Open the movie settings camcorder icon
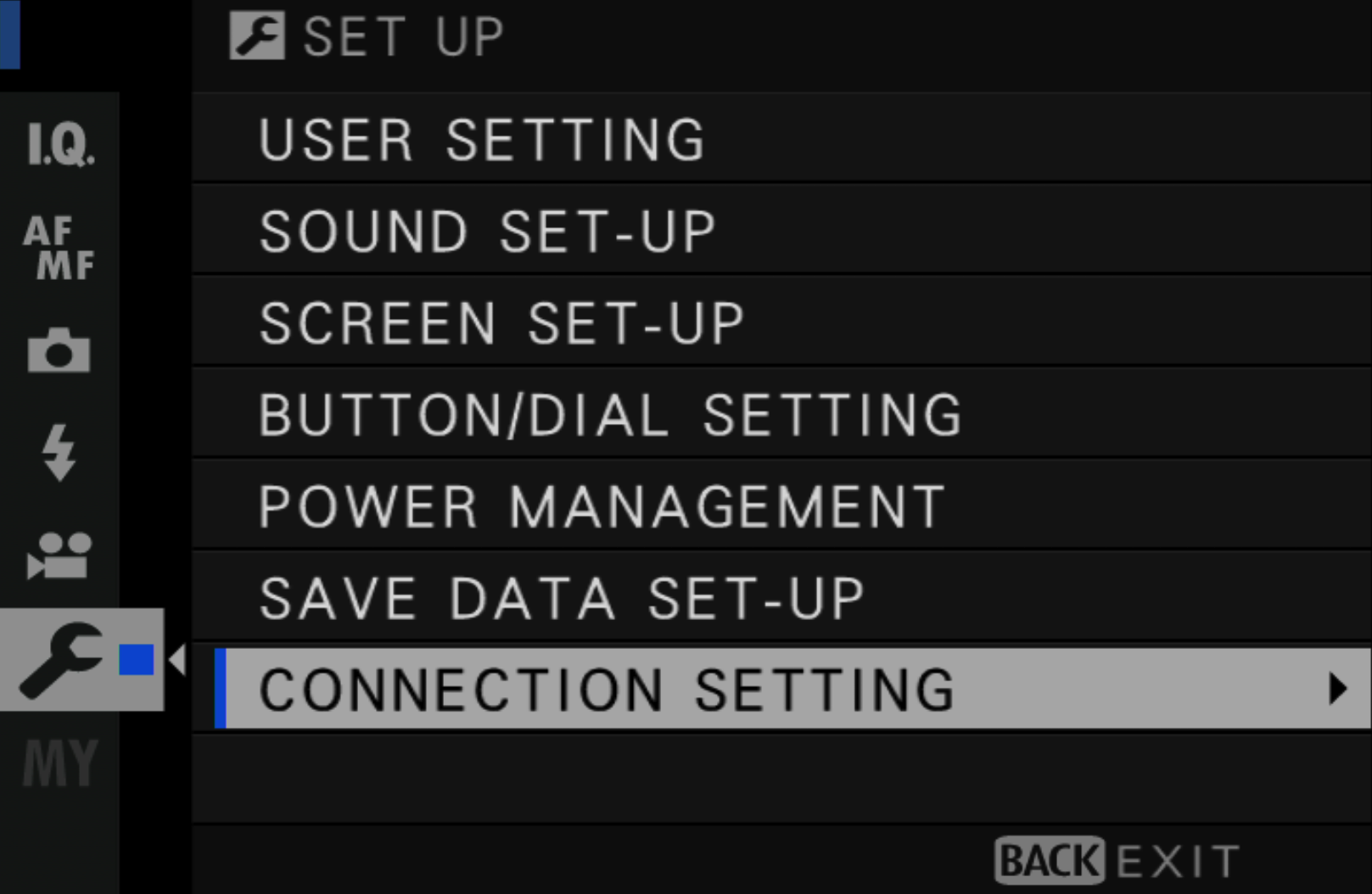Image resolution: width=1372 pixels, height=894 pixels. click(59, 556)
